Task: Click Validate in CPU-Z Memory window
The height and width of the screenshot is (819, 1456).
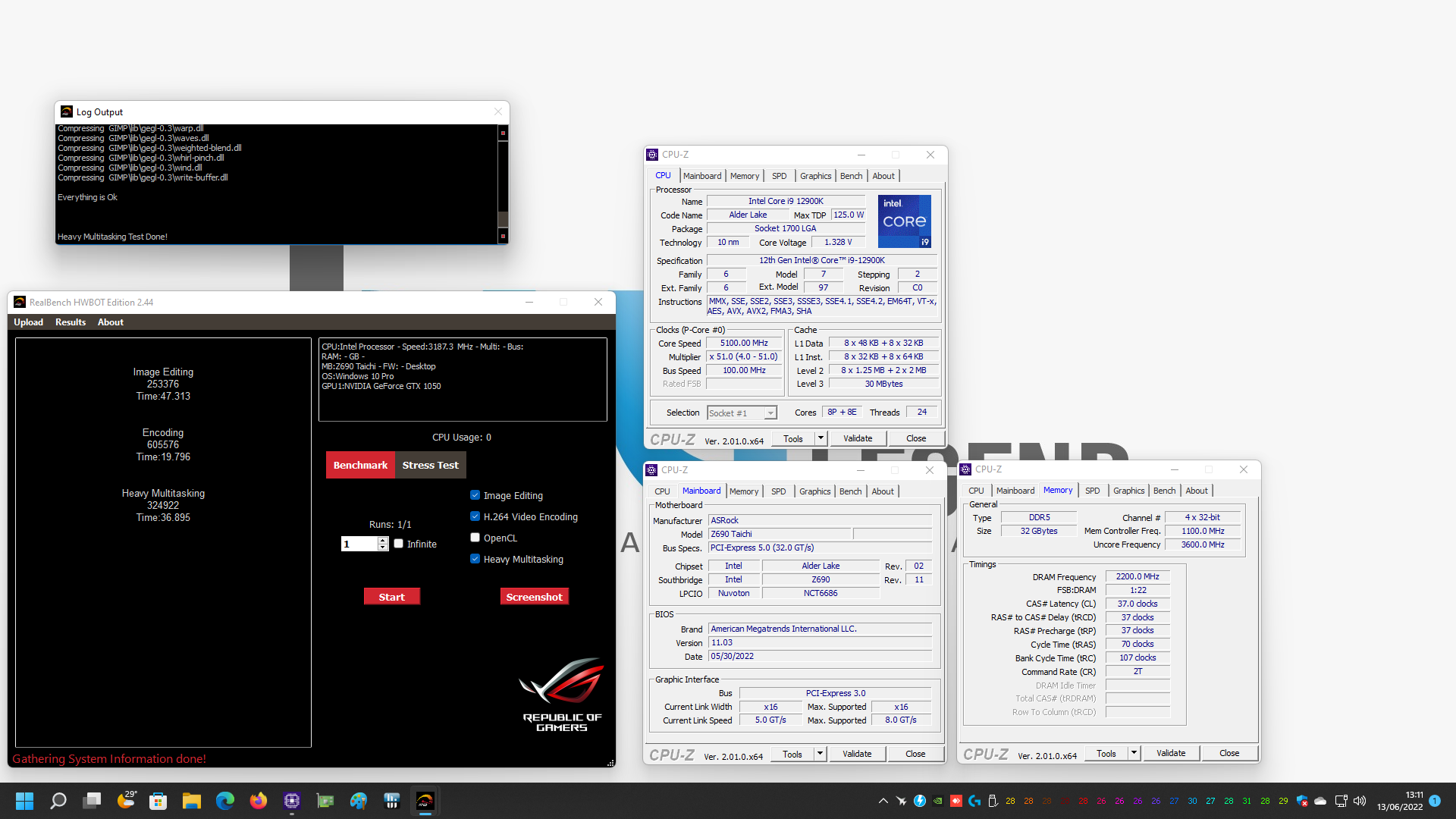Action: pos(1171,753)
